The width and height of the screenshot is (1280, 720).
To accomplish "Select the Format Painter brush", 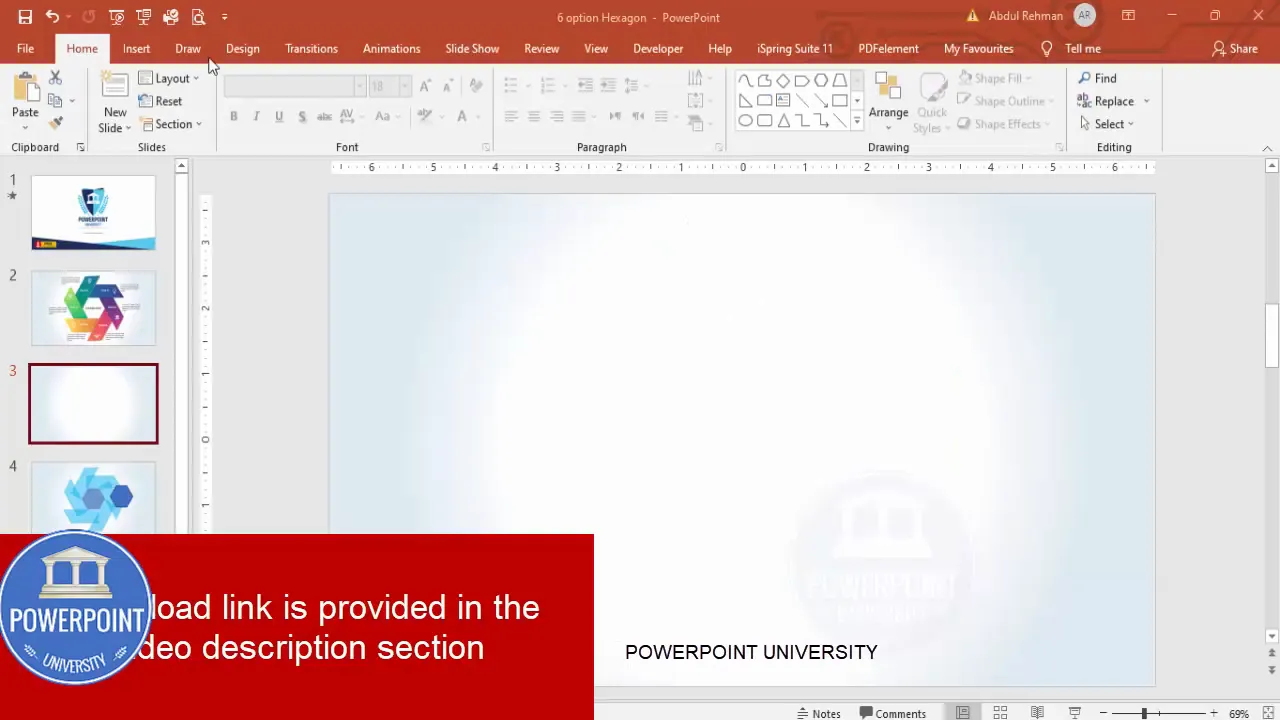I will [x=55, y=124].
